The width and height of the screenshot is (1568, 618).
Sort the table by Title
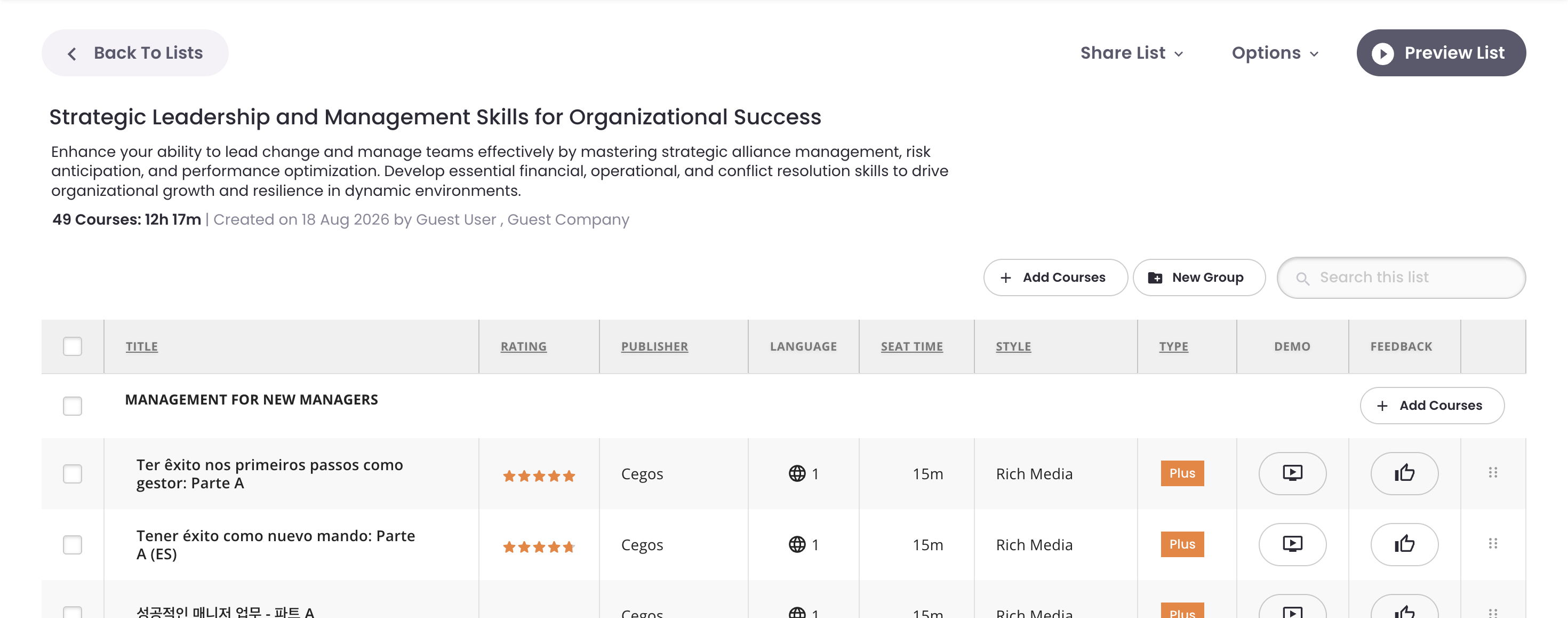tap(142, 346)
